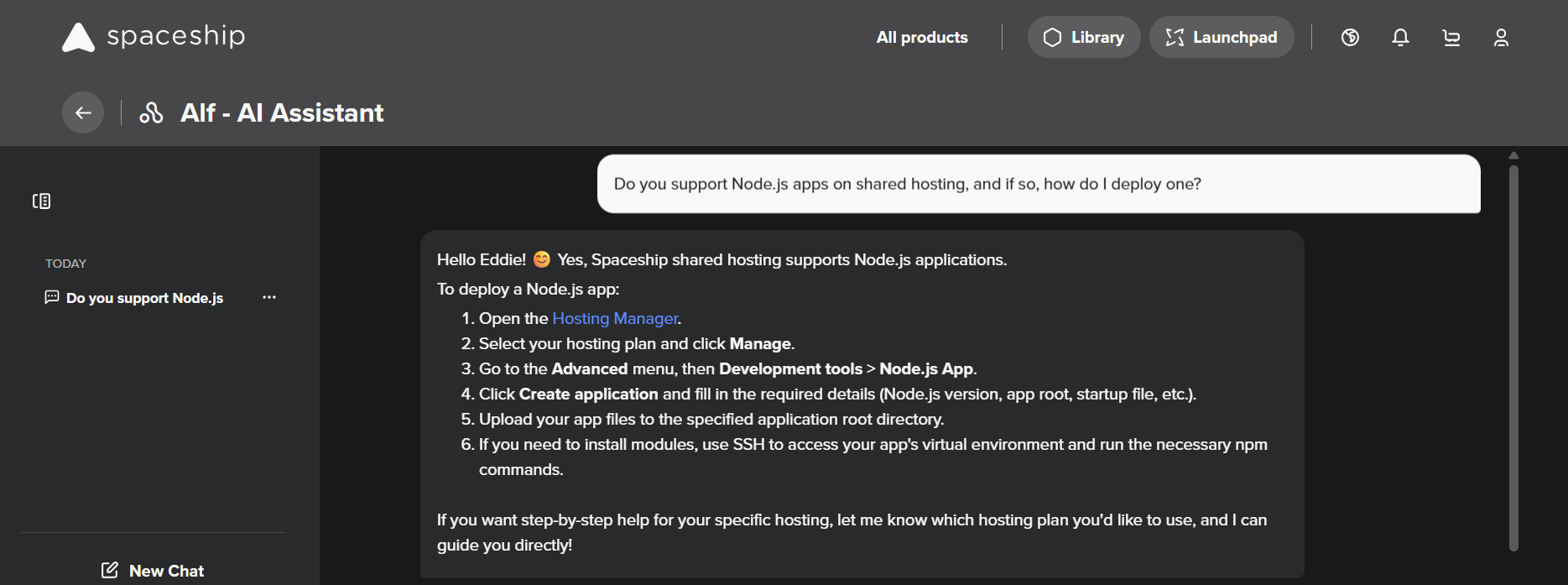Click 'Hello Eddie!' greeting text
Image resolution: width=1568 pixels, height=585 pixels.
pos(482,259)
